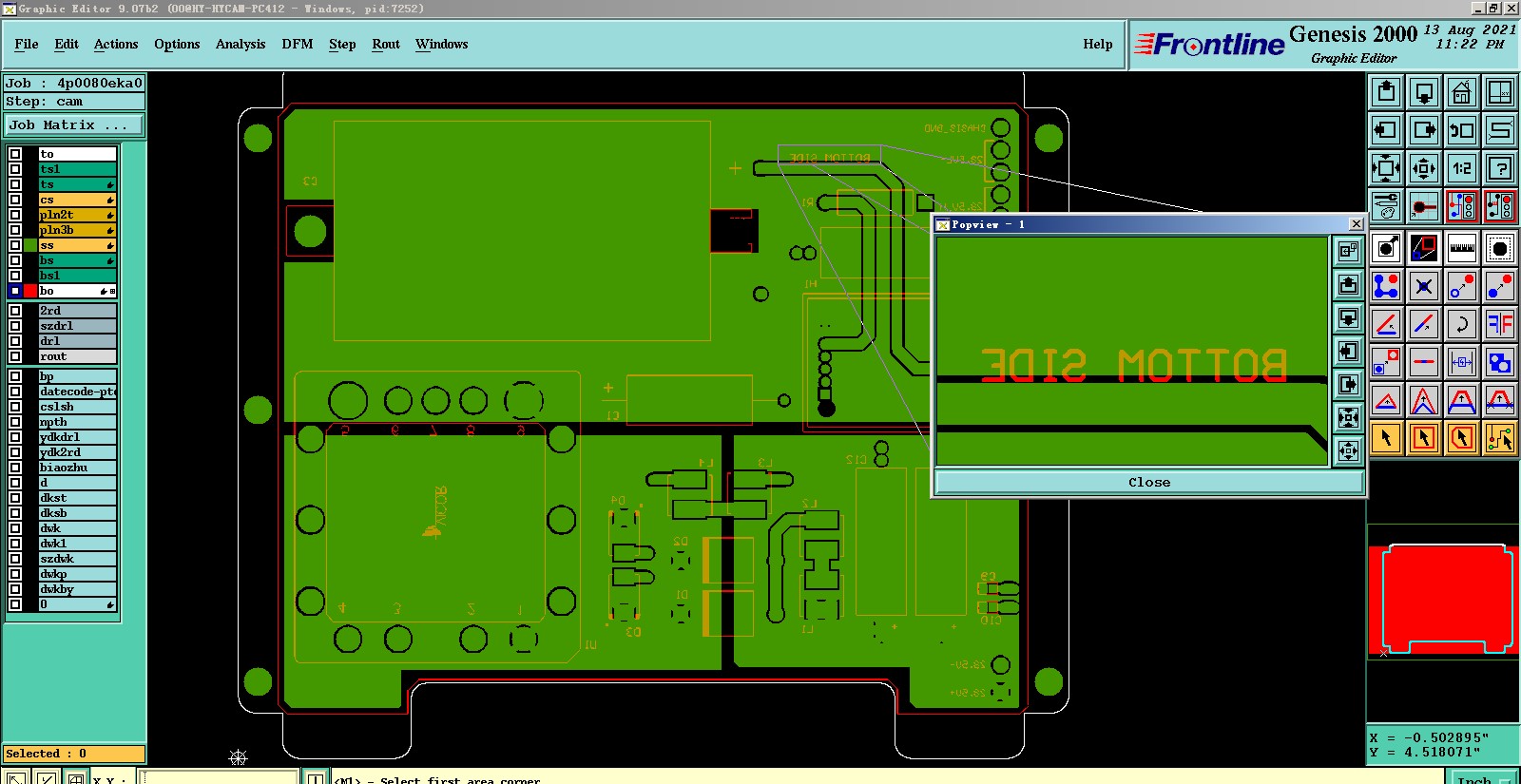Open the ruler measure tool
This screenshot has height=784, width=1521.
[1462, 248]
